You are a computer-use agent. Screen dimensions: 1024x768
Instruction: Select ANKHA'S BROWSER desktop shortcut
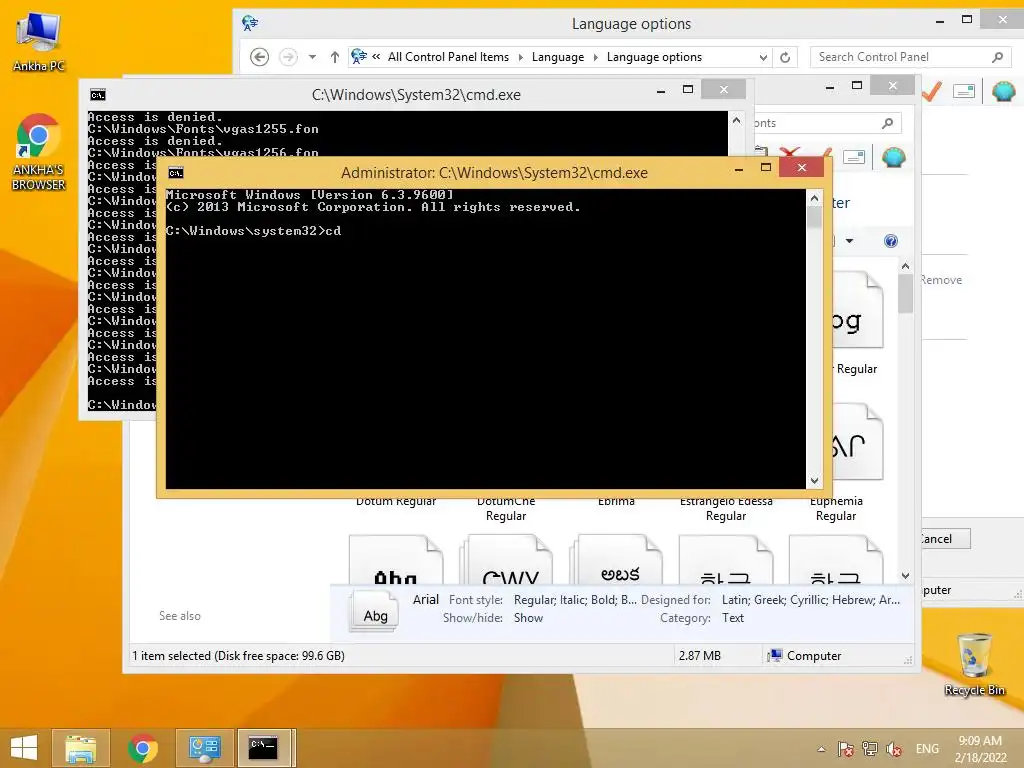pos(39,152)
